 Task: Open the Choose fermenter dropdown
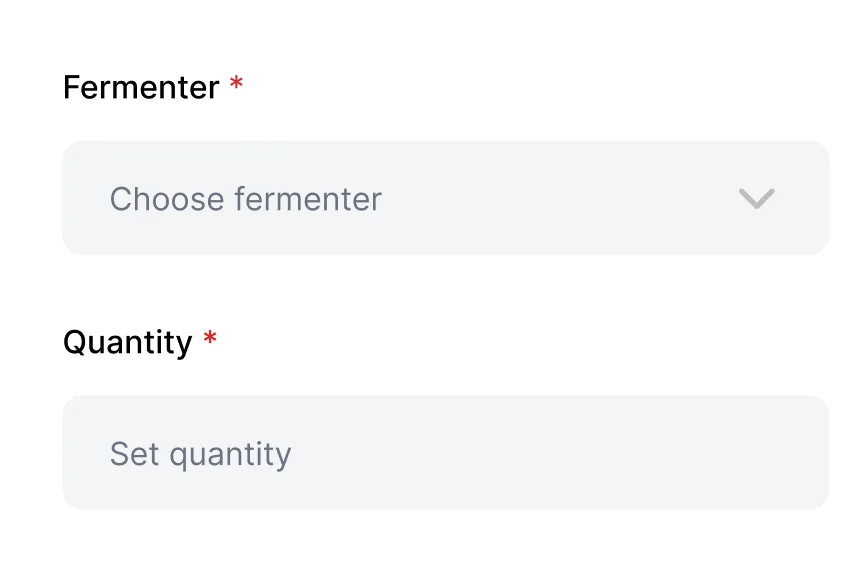coord(445,198)
